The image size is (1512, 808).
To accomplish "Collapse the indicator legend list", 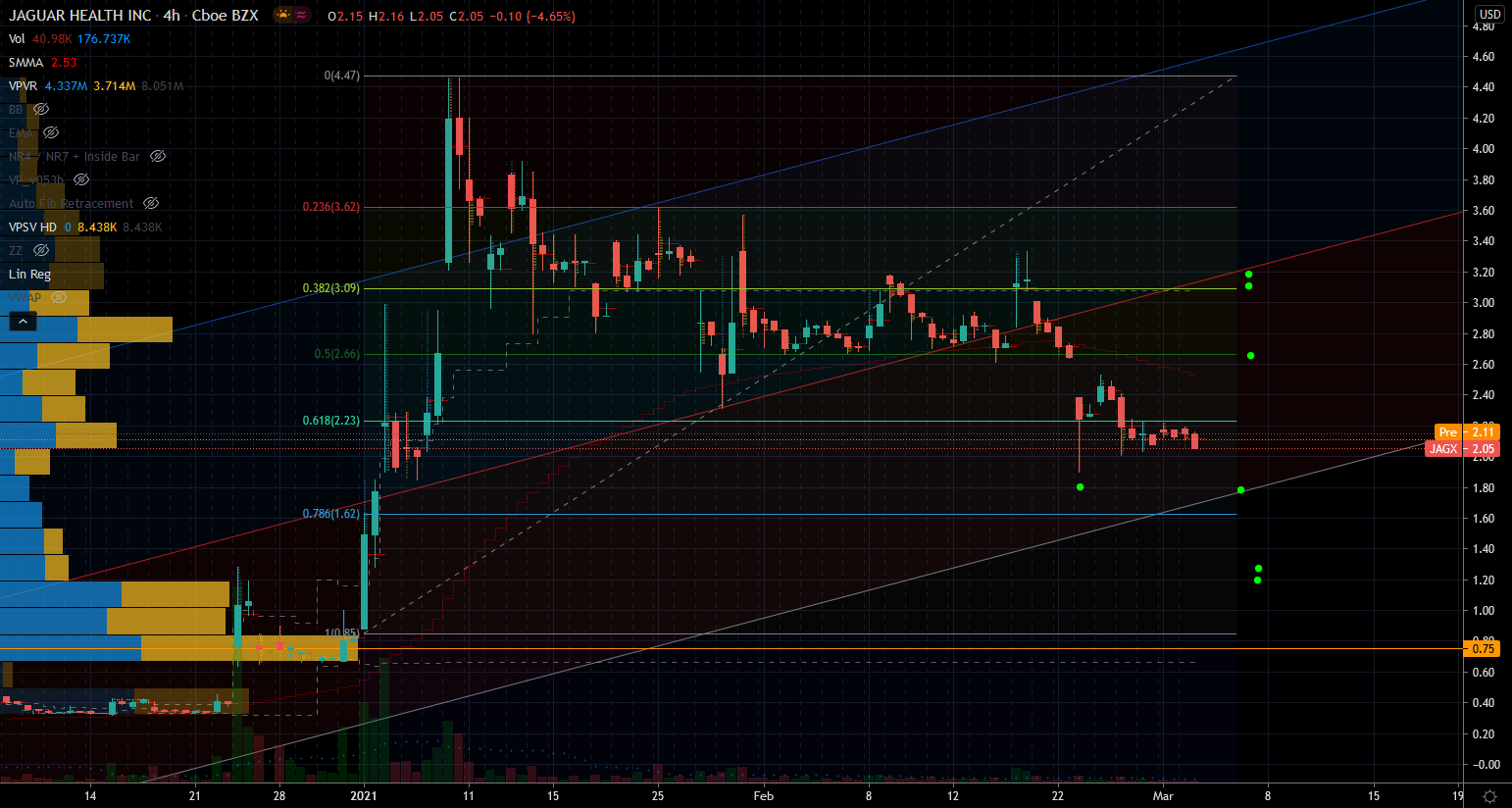I will [x=22, y=322].
